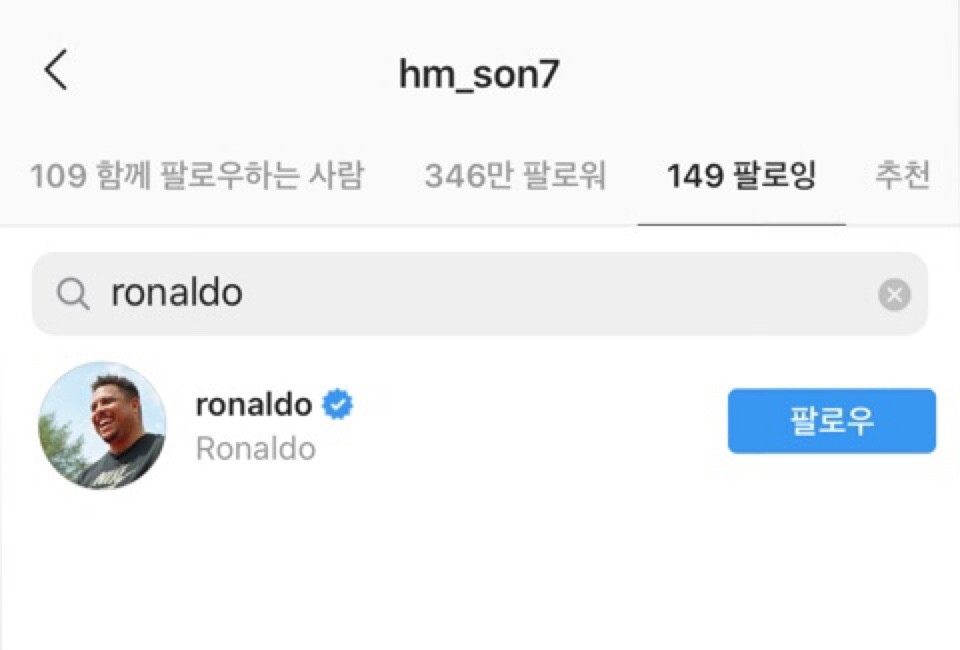View the suggested accounts (추천) list
Image resolution: width=960 pixels, height=650 pixels.
tap(902, 176)
